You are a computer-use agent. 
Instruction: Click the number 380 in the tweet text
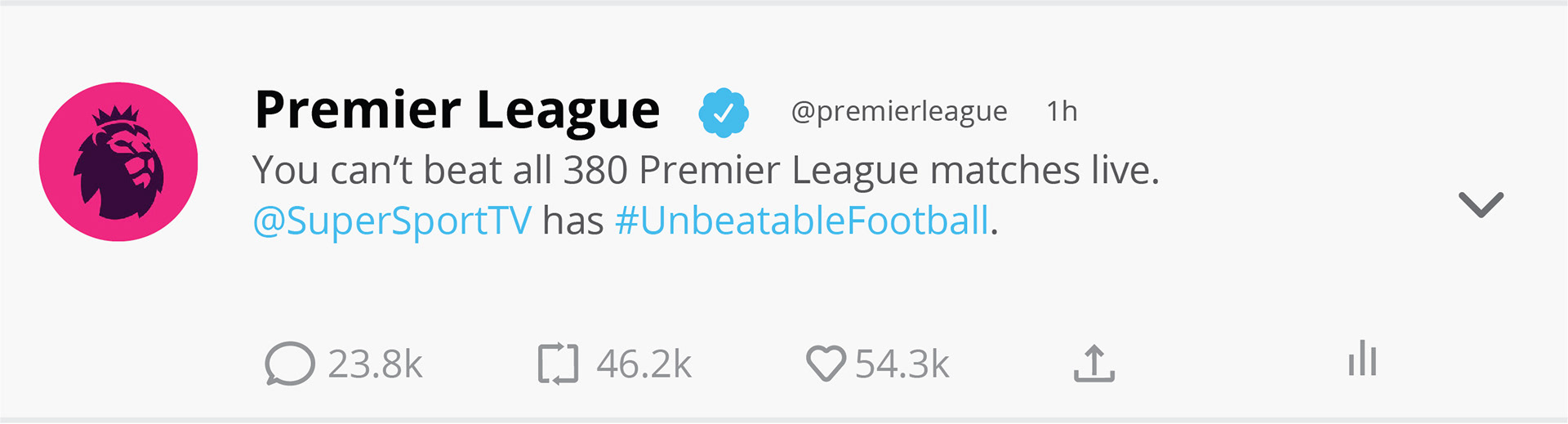tap(595, 171)
